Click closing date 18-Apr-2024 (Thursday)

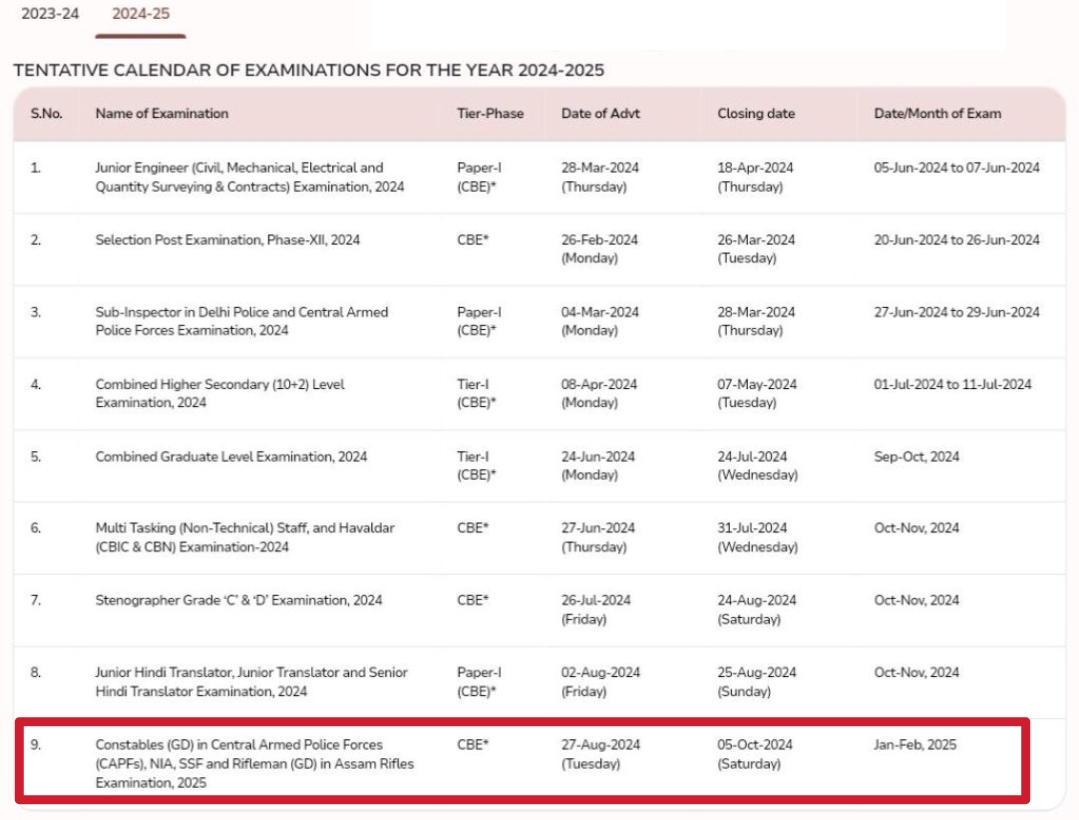pos(755,177)
